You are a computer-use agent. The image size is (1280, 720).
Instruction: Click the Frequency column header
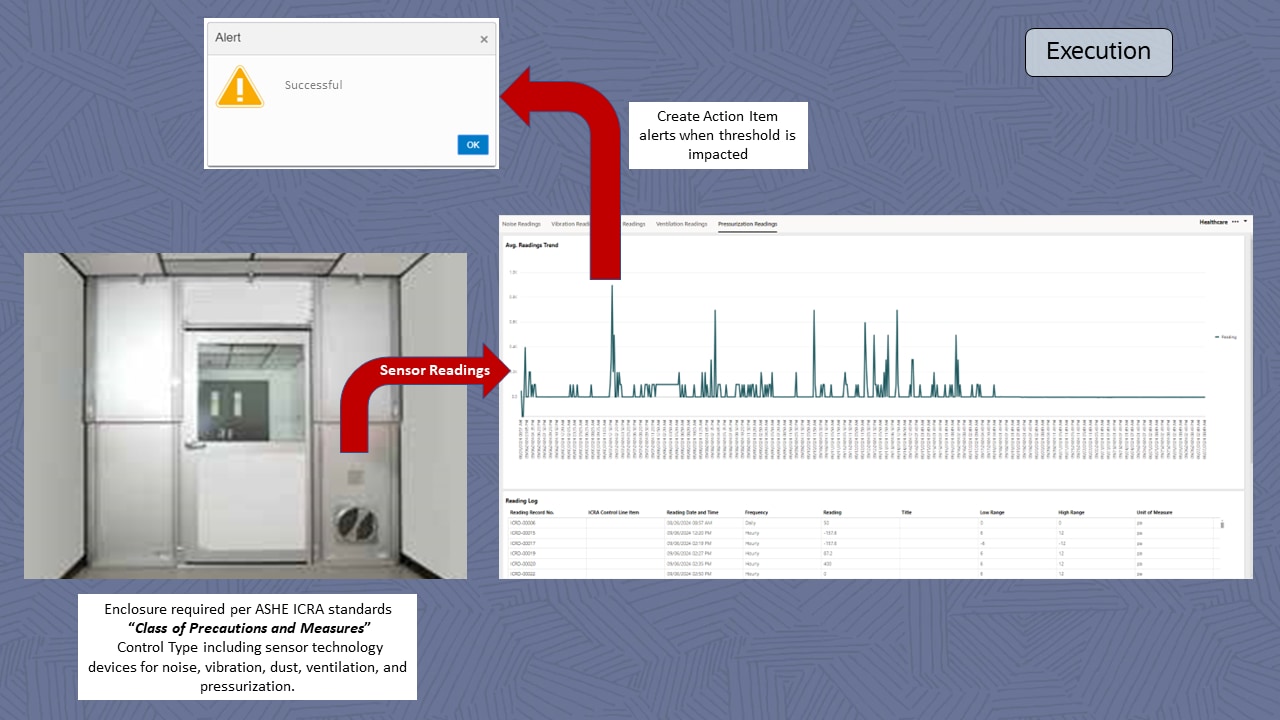(757, 512)
